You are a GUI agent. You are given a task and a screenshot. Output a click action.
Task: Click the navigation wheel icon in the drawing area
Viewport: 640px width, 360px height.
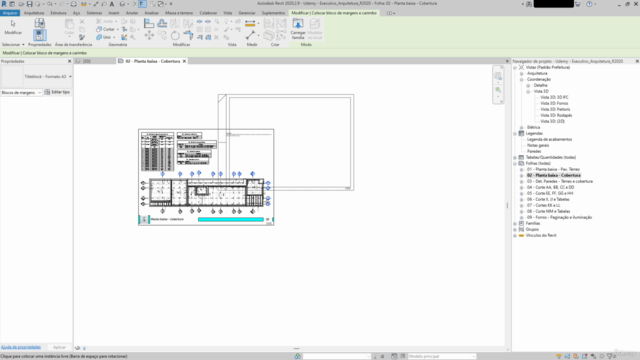point(498,76)
